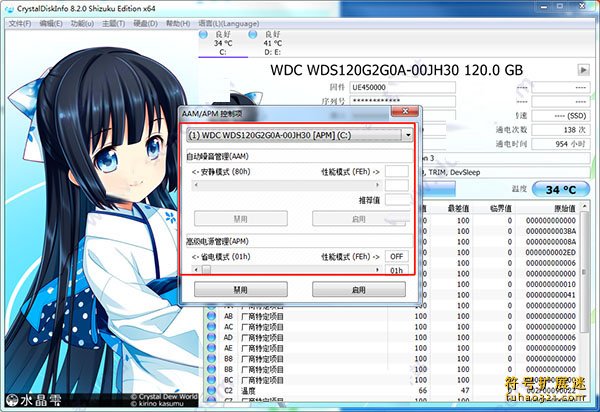Click raw value 000000000041
This screenshot has height=412, width=600.
pos(551,295)
